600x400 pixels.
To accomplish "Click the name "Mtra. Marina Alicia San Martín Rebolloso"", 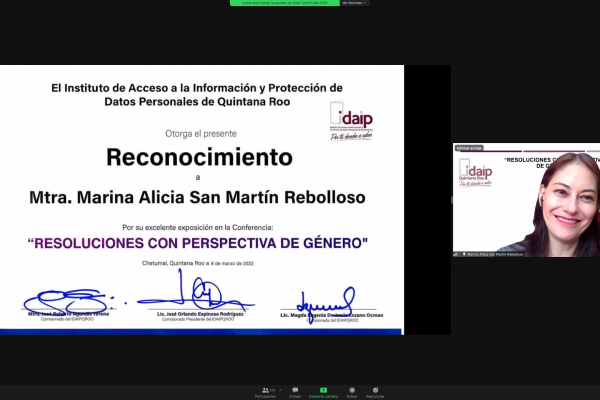I will tap(197, 198).
